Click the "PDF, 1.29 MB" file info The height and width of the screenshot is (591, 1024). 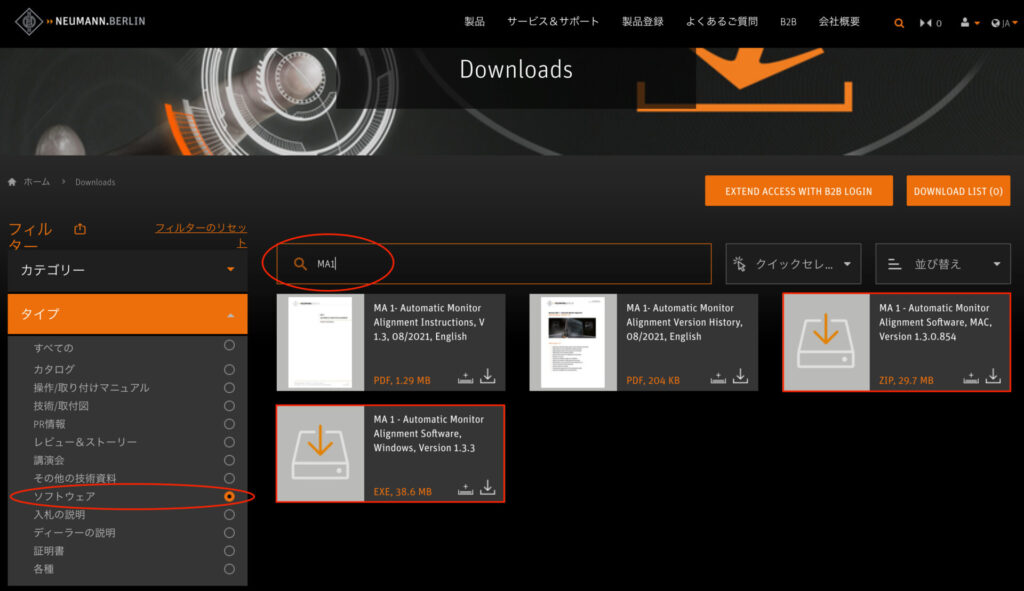pyautogui.click(x=402, y=380)
